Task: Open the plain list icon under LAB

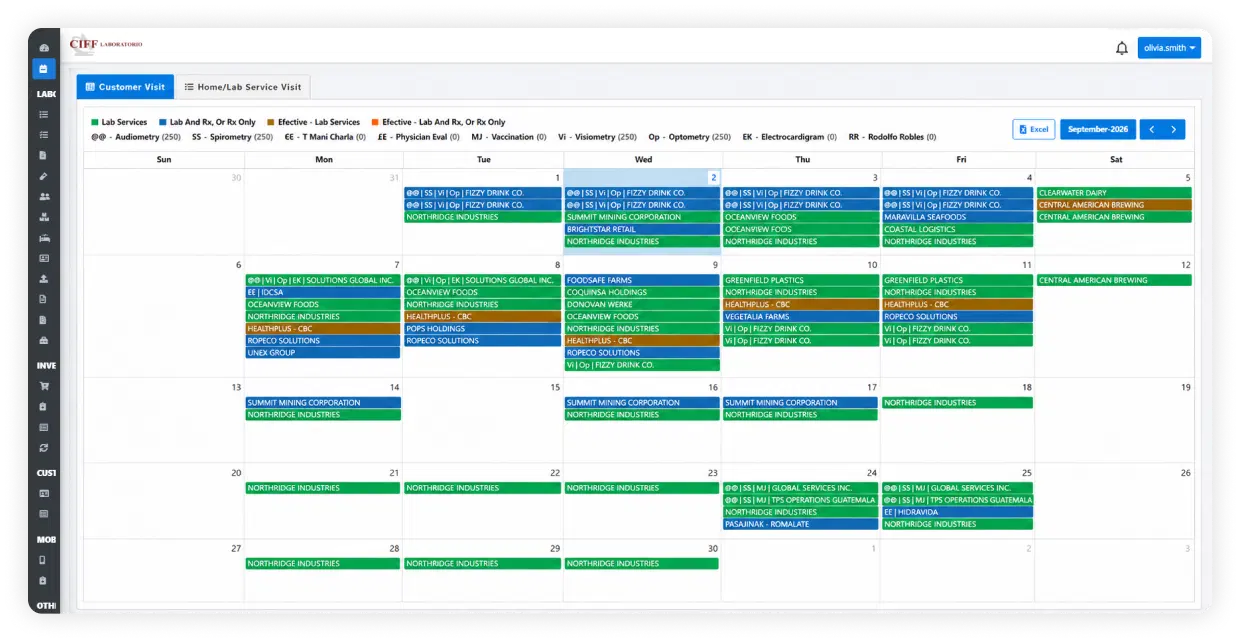Action: (x=43, y=115)
